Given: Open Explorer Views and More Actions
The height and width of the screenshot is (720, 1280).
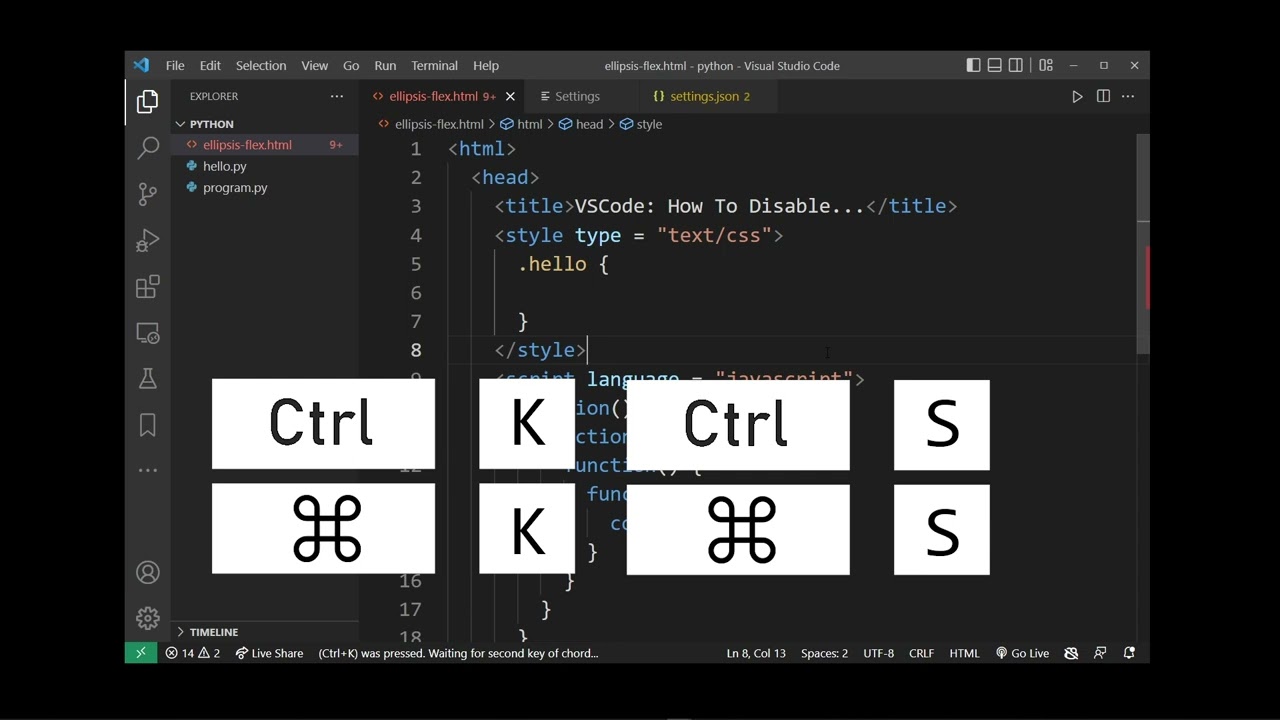Looking at the screenshot, I should [x=337, y=96].
